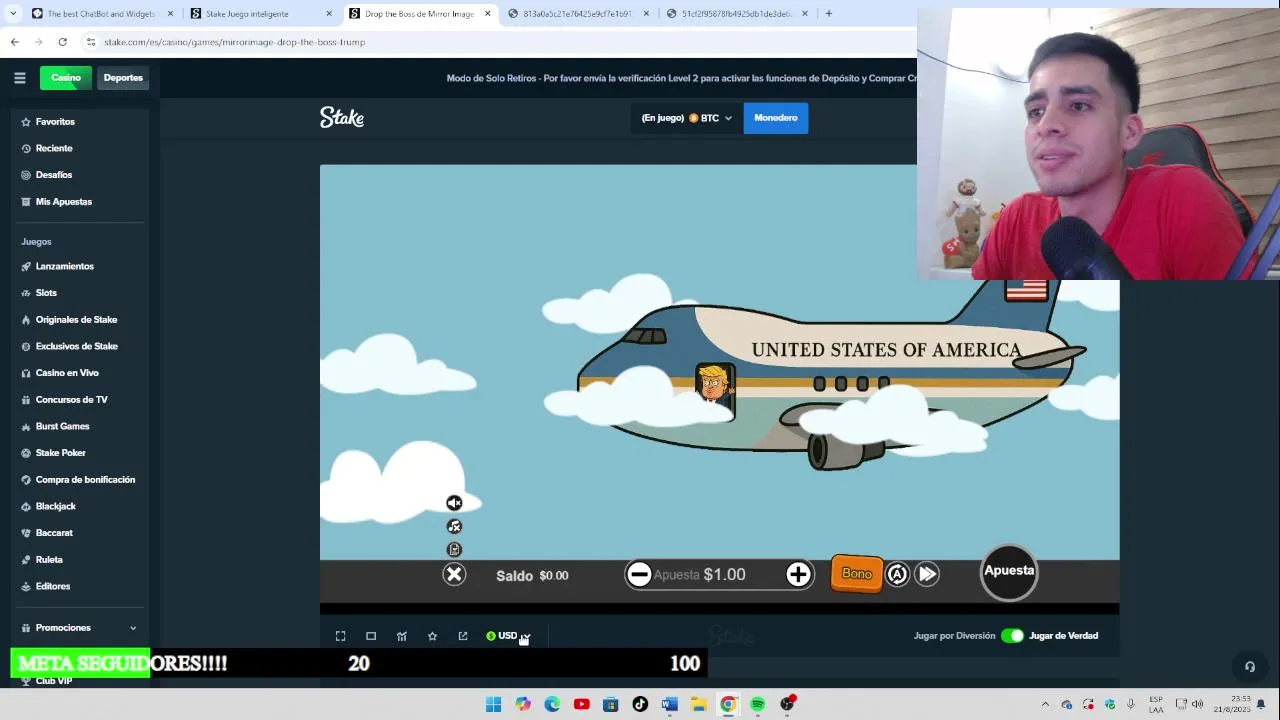Screen dimensions: 1280x720
Task: Open live stats chart icon
Action: (402, 636)
